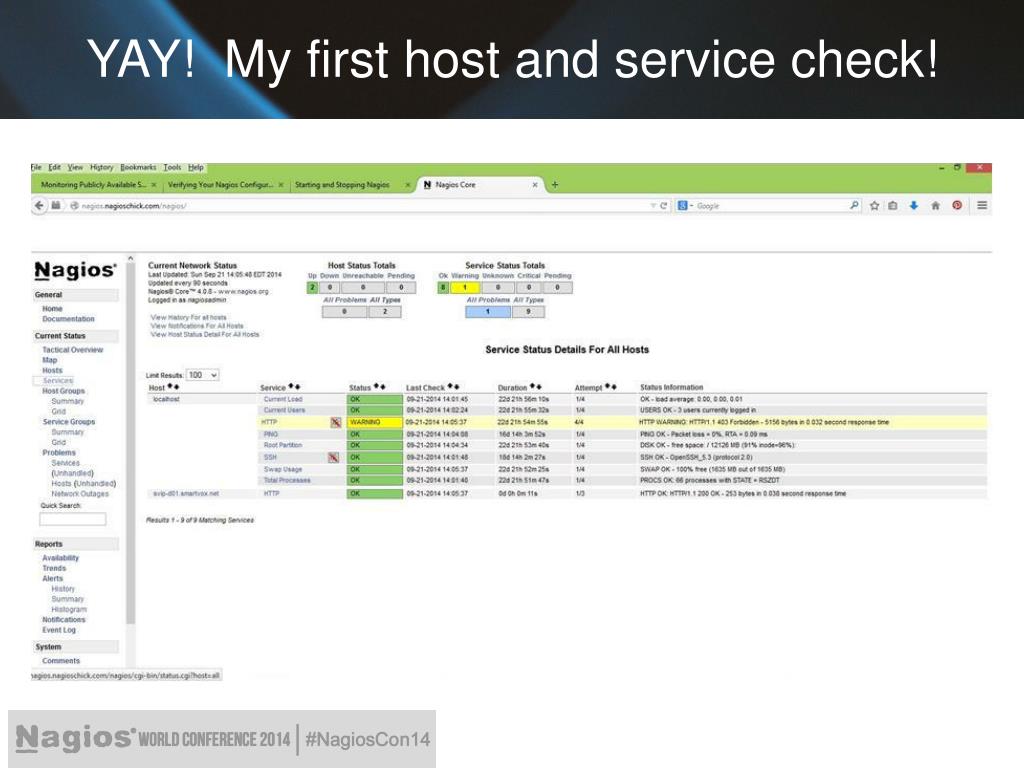Open the View menu

coord(76,168)
